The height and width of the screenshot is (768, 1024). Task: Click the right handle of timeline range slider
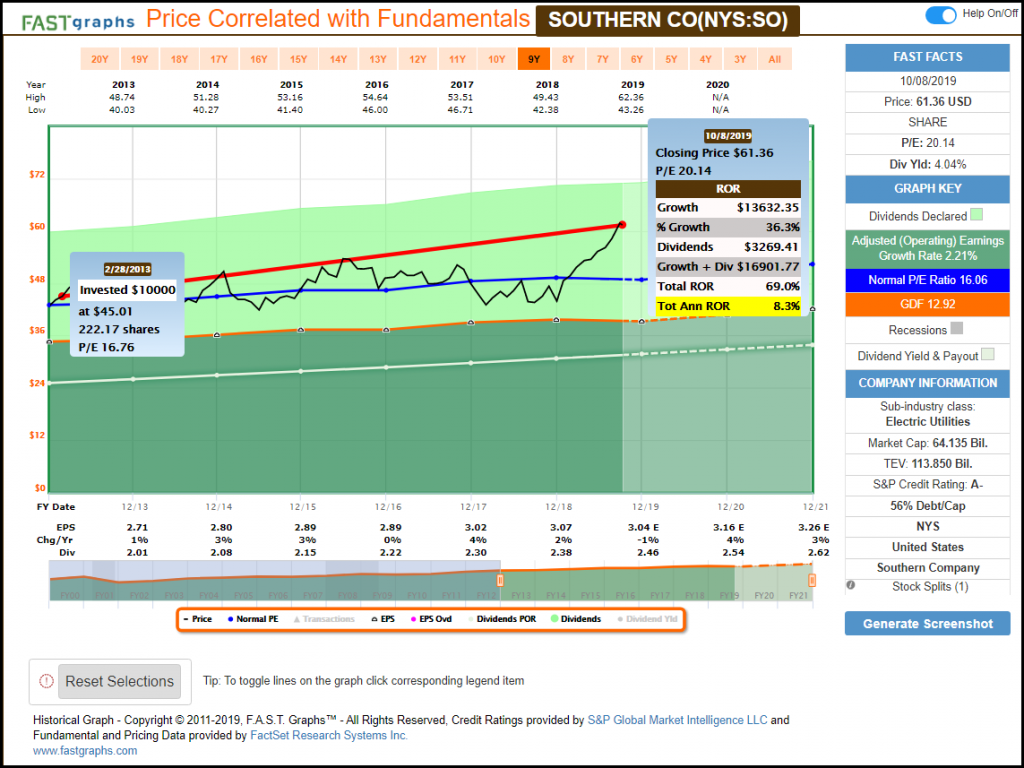812,580
